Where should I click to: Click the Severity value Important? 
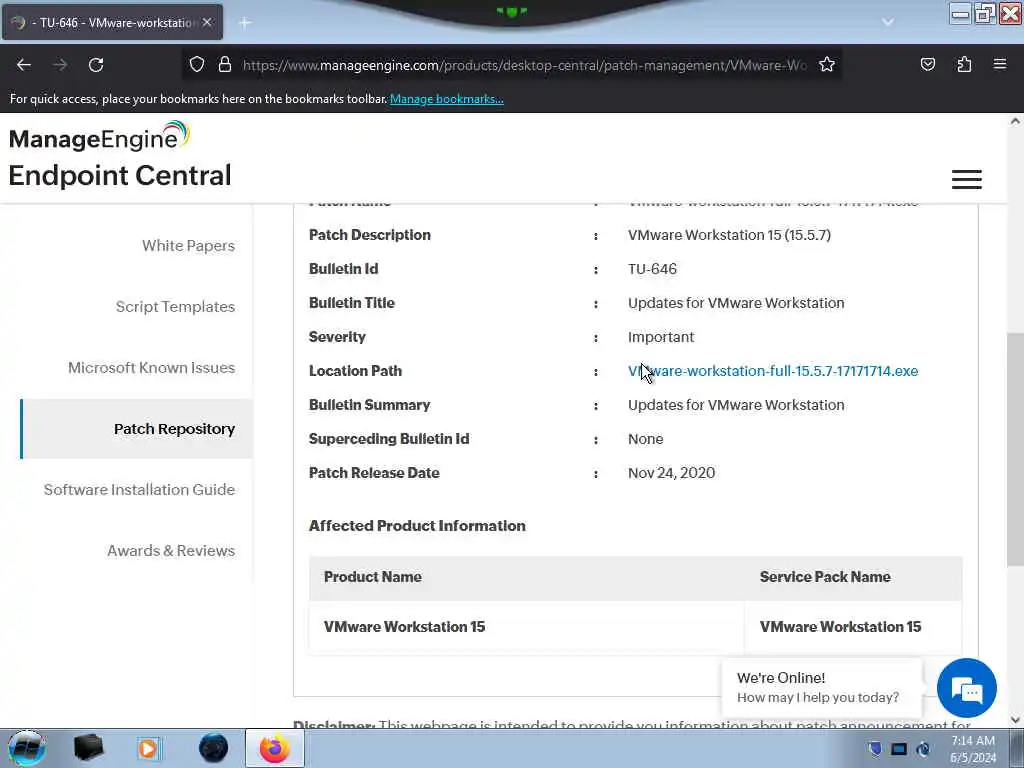(661, 337)
